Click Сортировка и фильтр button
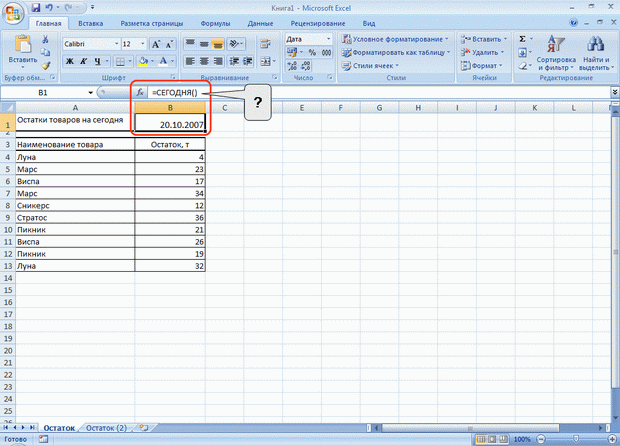This screenshot has width=620, height=446. (x=556, y=53)
